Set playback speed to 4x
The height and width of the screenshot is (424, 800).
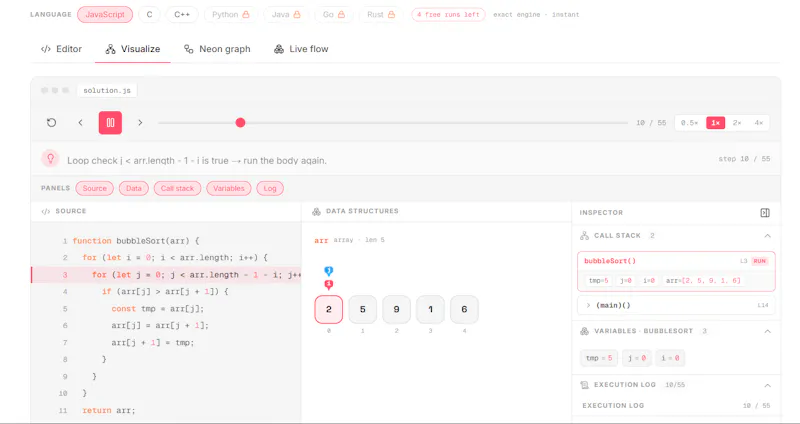759,123
